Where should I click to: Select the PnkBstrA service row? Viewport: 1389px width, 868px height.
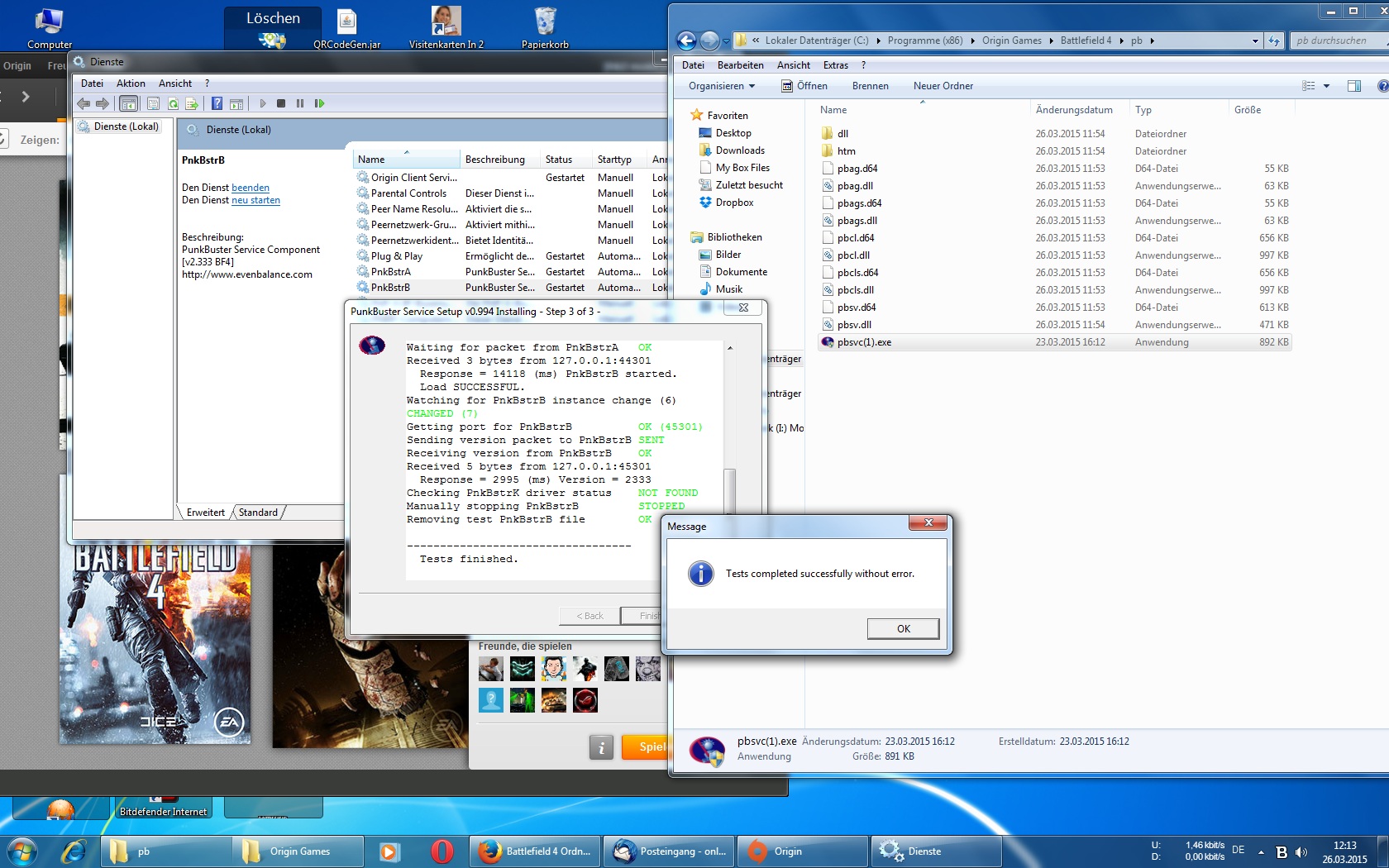(511, 272)
